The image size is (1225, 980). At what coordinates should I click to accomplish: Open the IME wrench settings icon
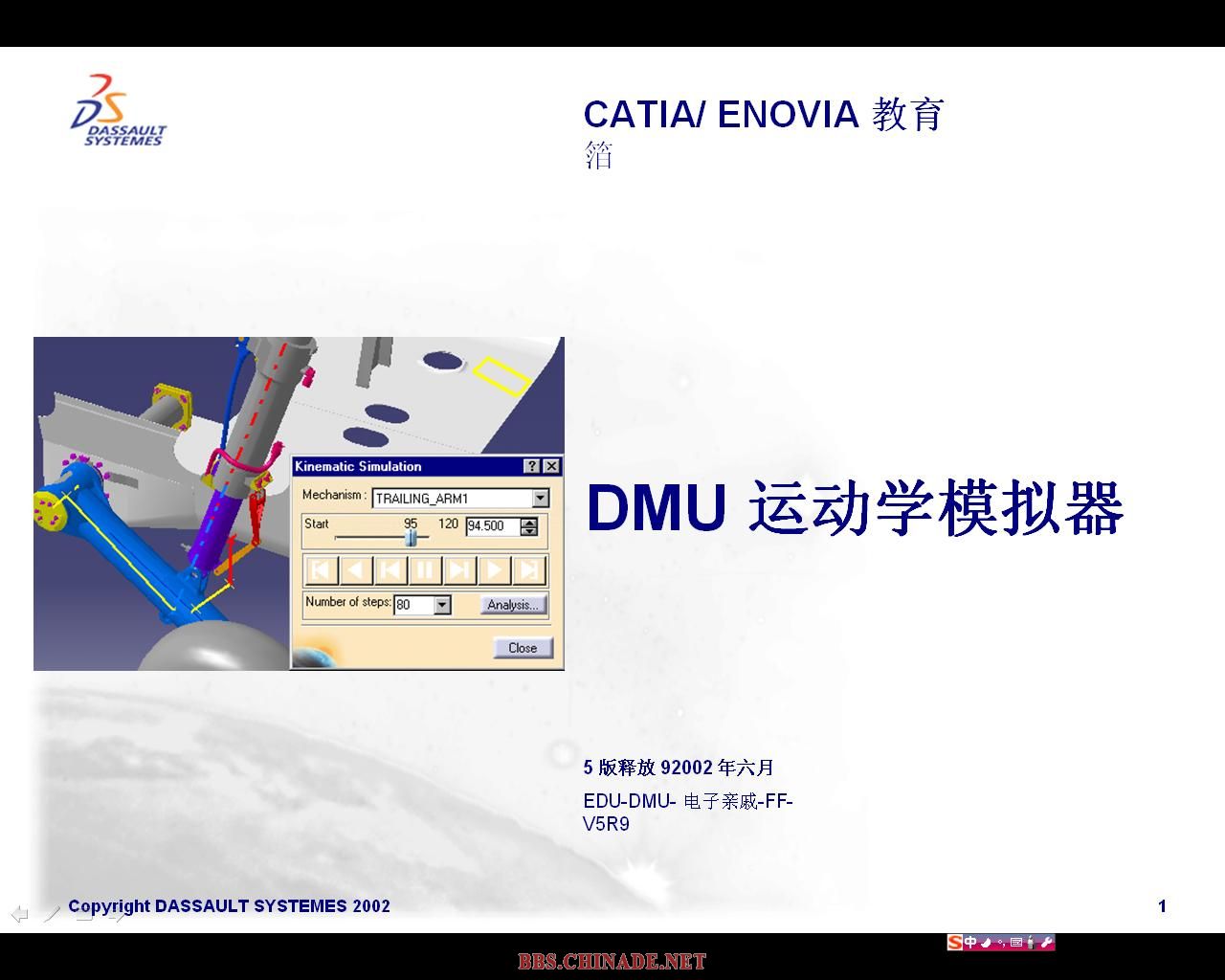click(x=1046, y=943)
